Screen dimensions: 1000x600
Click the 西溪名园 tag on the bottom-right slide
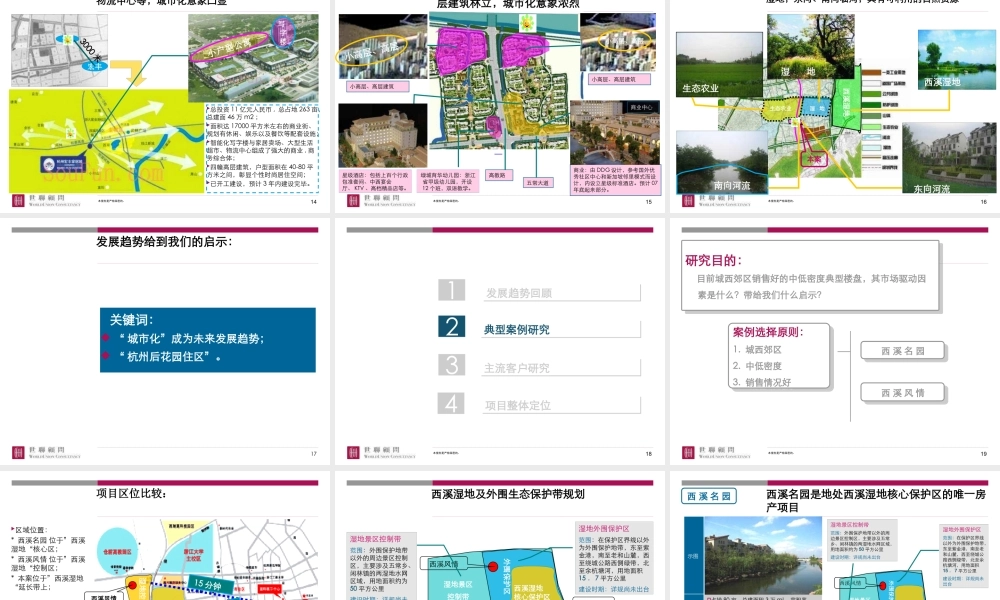click(x=709, y=496)
